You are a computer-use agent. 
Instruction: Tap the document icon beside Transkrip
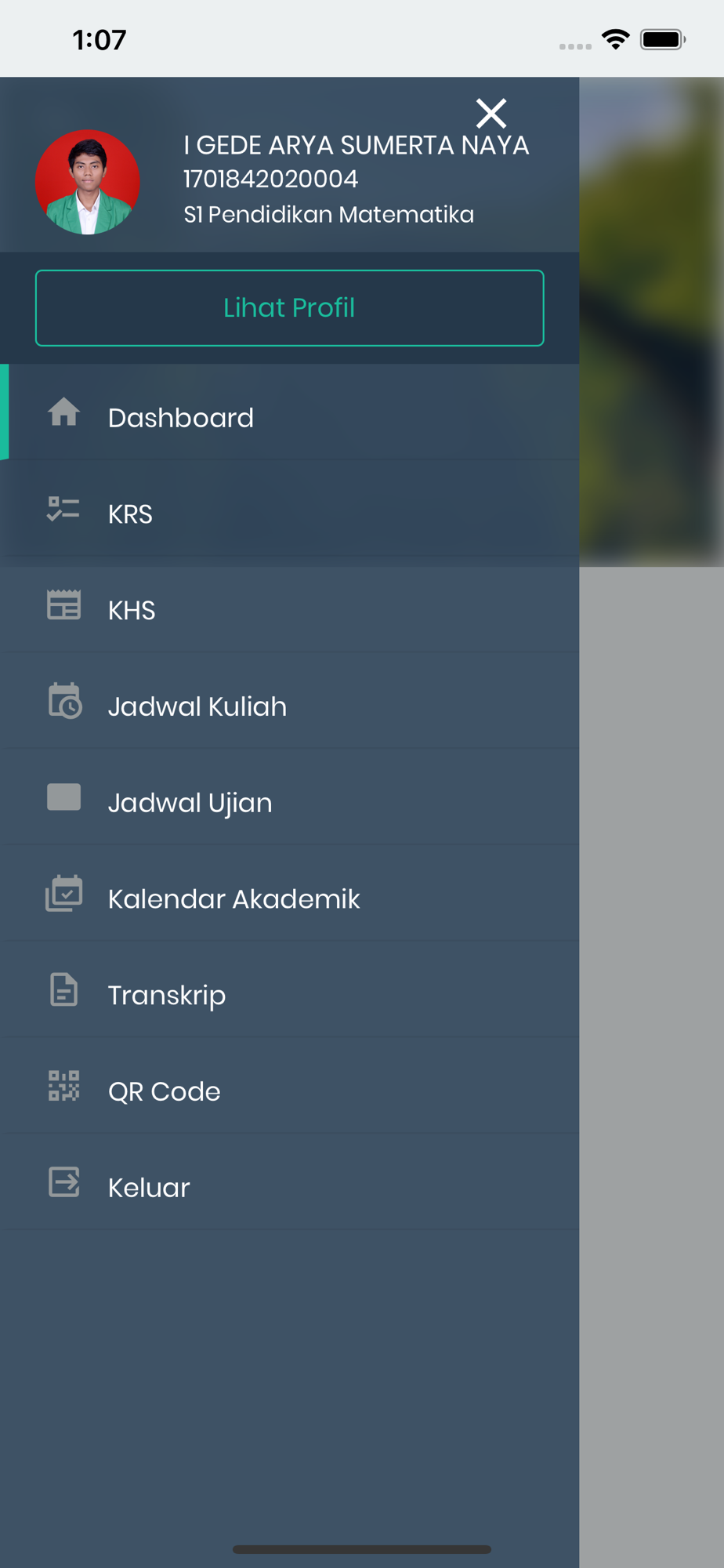pos(63,989)
